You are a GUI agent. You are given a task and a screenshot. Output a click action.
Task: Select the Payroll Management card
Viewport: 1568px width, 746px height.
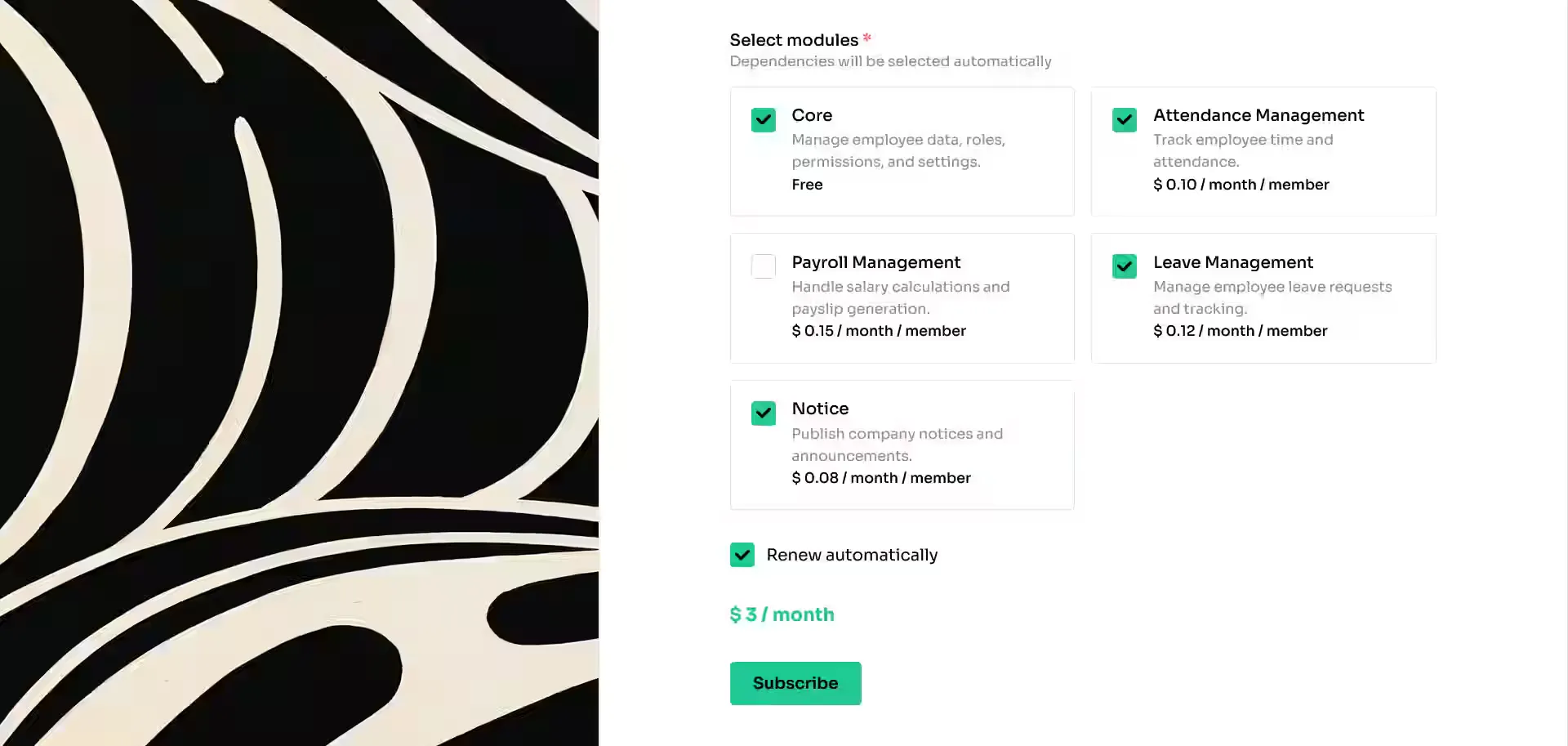coord(902,298)
